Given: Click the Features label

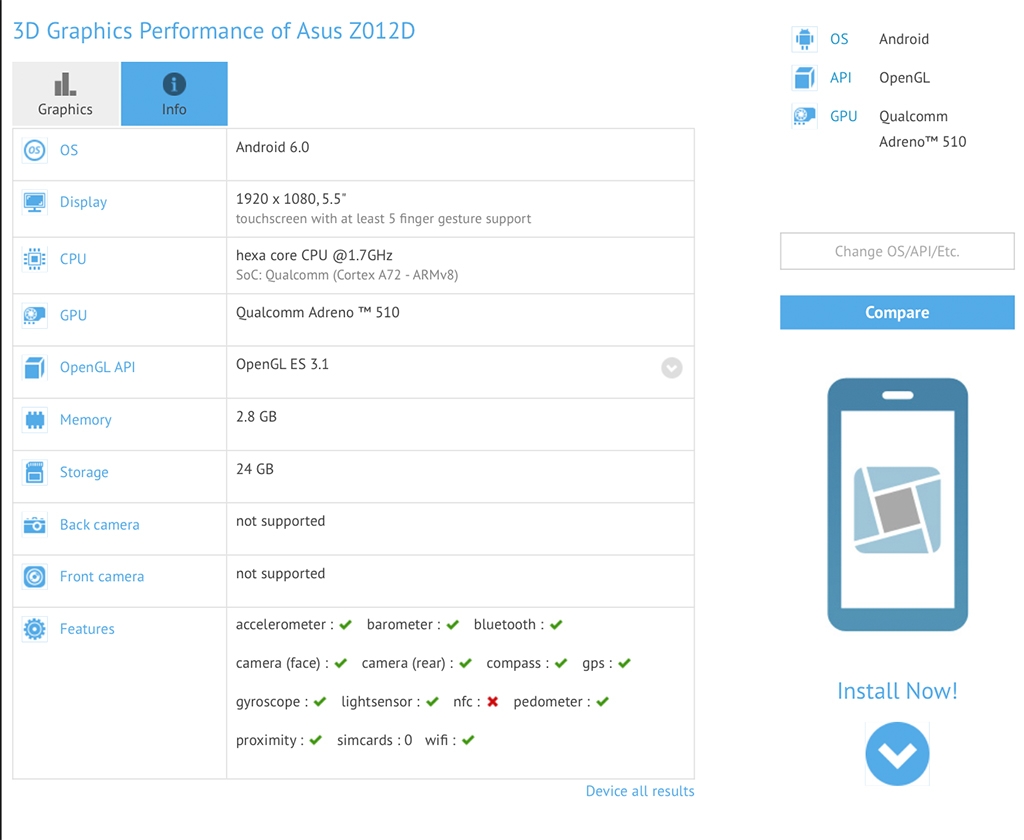Looking at the screenshot, I should tap(87, 629).
